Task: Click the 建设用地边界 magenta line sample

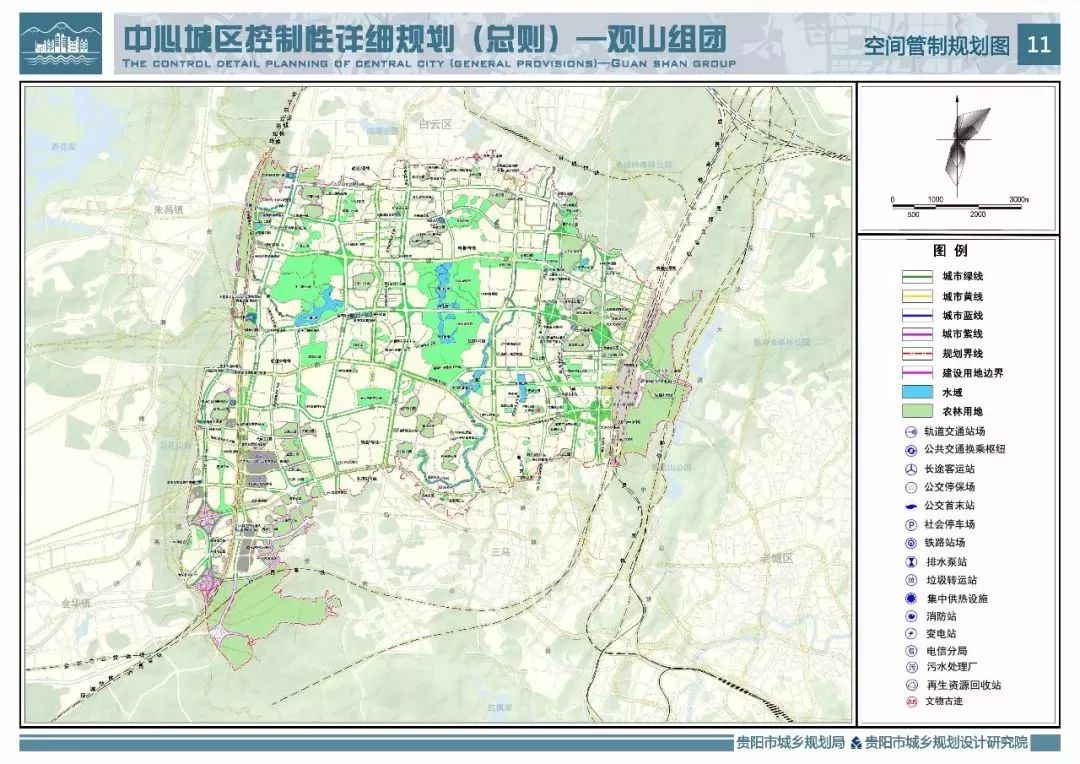Action: click(917, 373)
